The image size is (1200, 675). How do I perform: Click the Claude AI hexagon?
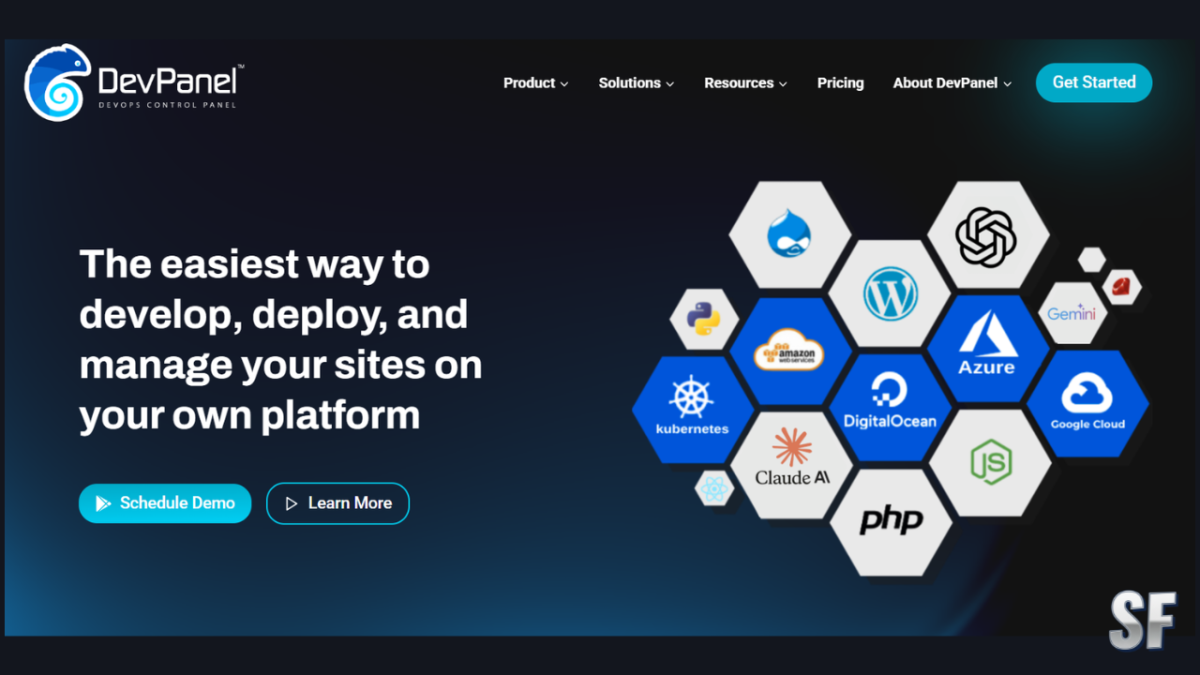pyautogui.click(x=792, y=464)
